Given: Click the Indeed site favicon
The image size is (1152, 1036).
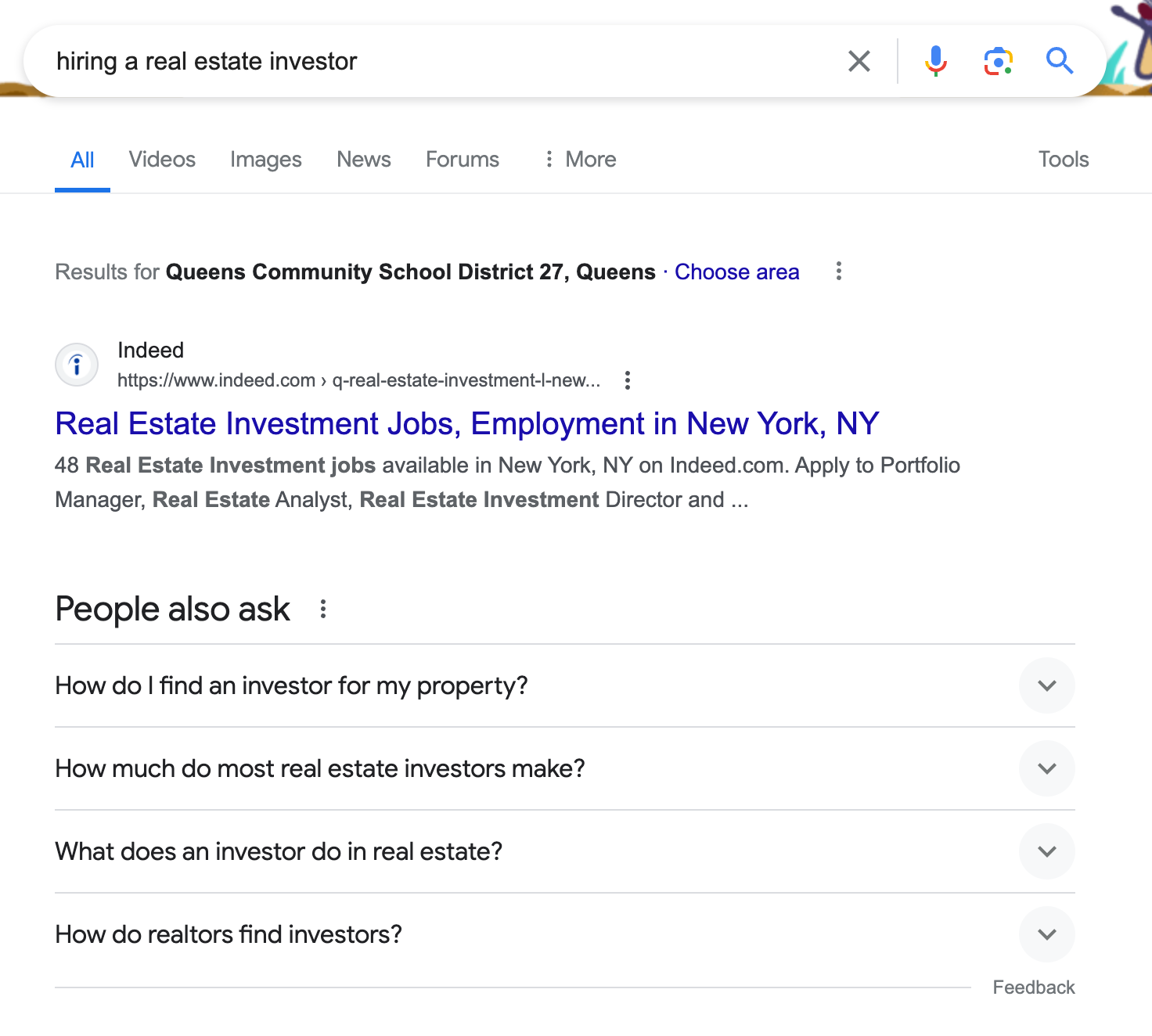Looking at the screenshot, I should 76,365.
